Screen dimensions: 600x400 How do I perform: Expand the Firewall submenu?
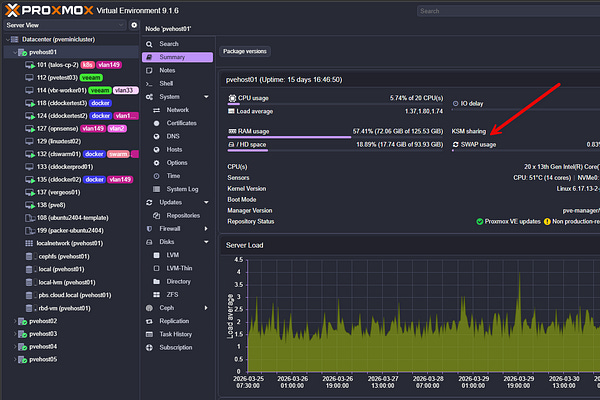(205, 228)
